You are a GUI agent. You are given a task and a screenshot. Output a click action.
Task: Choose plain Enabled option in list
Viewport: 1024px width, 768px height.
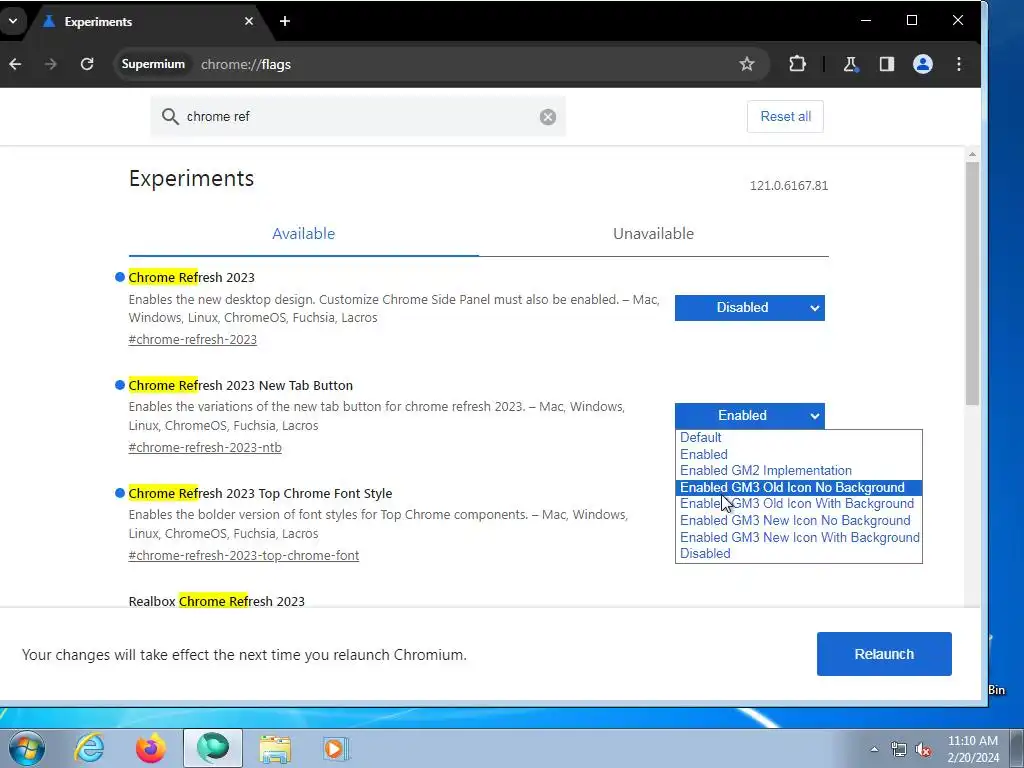[799, 455]
